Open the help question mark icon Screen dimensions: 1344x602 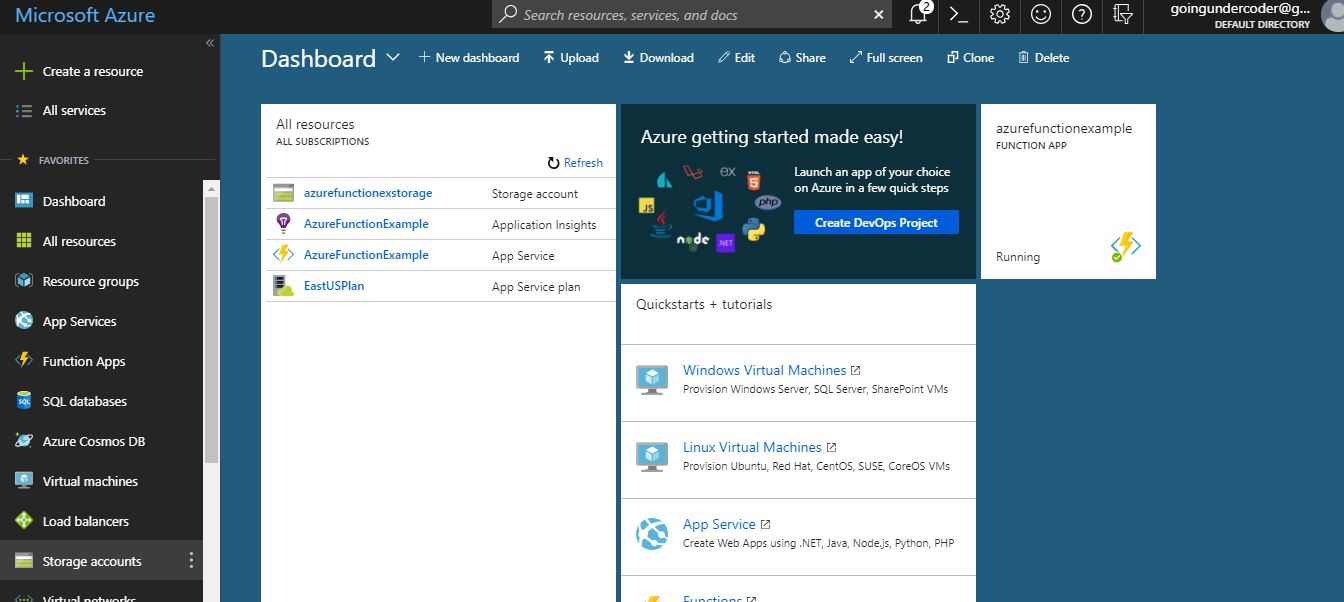pyautogui.click(x=1080, y=16)
